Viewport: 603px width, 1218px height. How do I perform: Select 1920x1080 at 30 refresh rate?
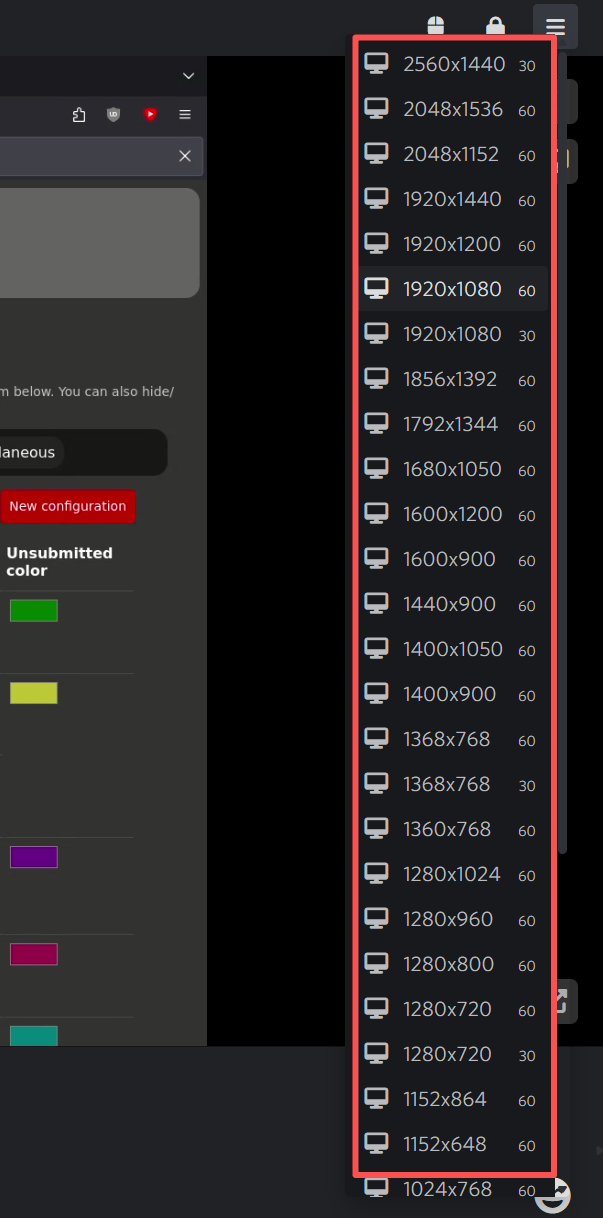pyautogui.click(x=453, y=335)
